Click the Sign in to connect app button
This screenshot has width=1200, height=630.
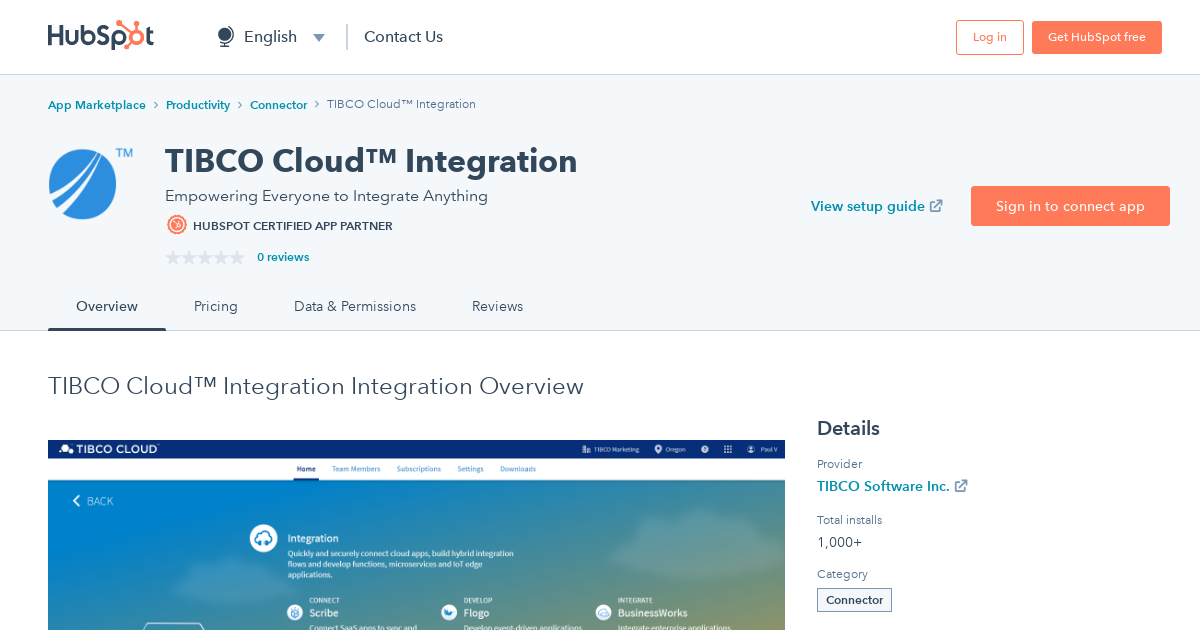1070,206
